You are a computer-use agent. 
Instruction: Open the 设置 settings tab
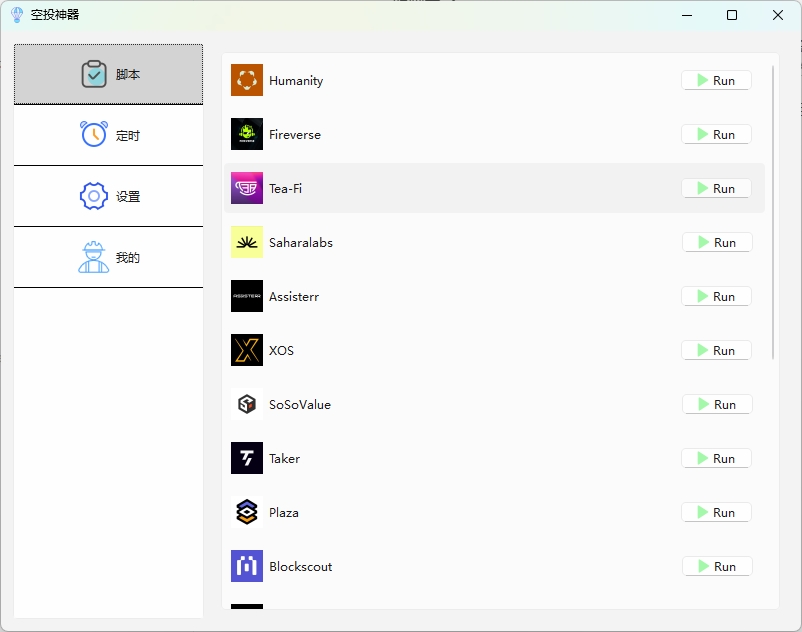(x=109, y=196)
